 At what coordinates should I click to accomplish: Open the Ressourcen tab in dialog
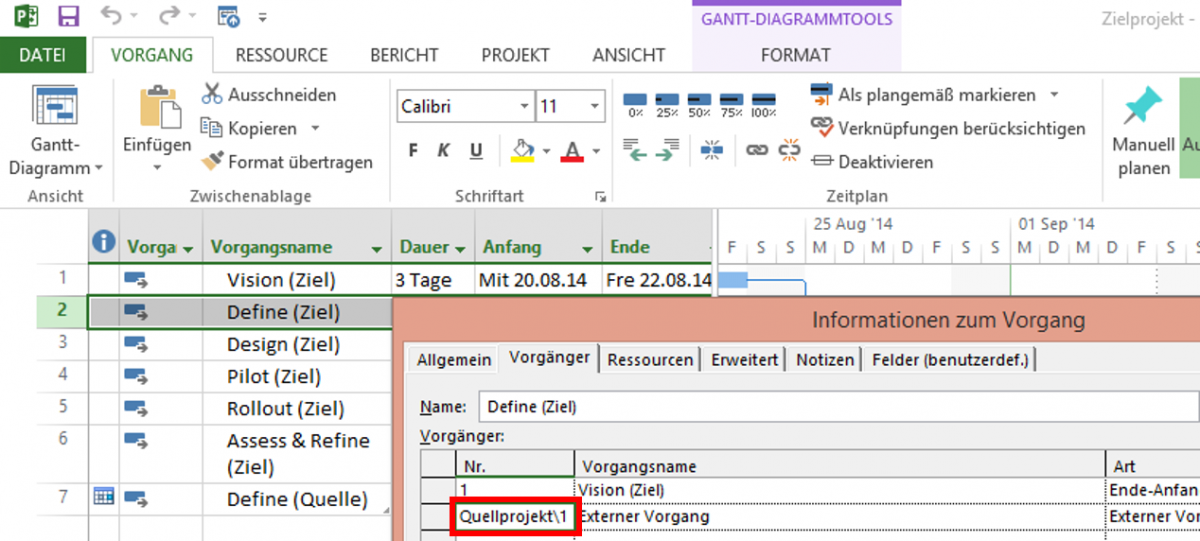652,359
